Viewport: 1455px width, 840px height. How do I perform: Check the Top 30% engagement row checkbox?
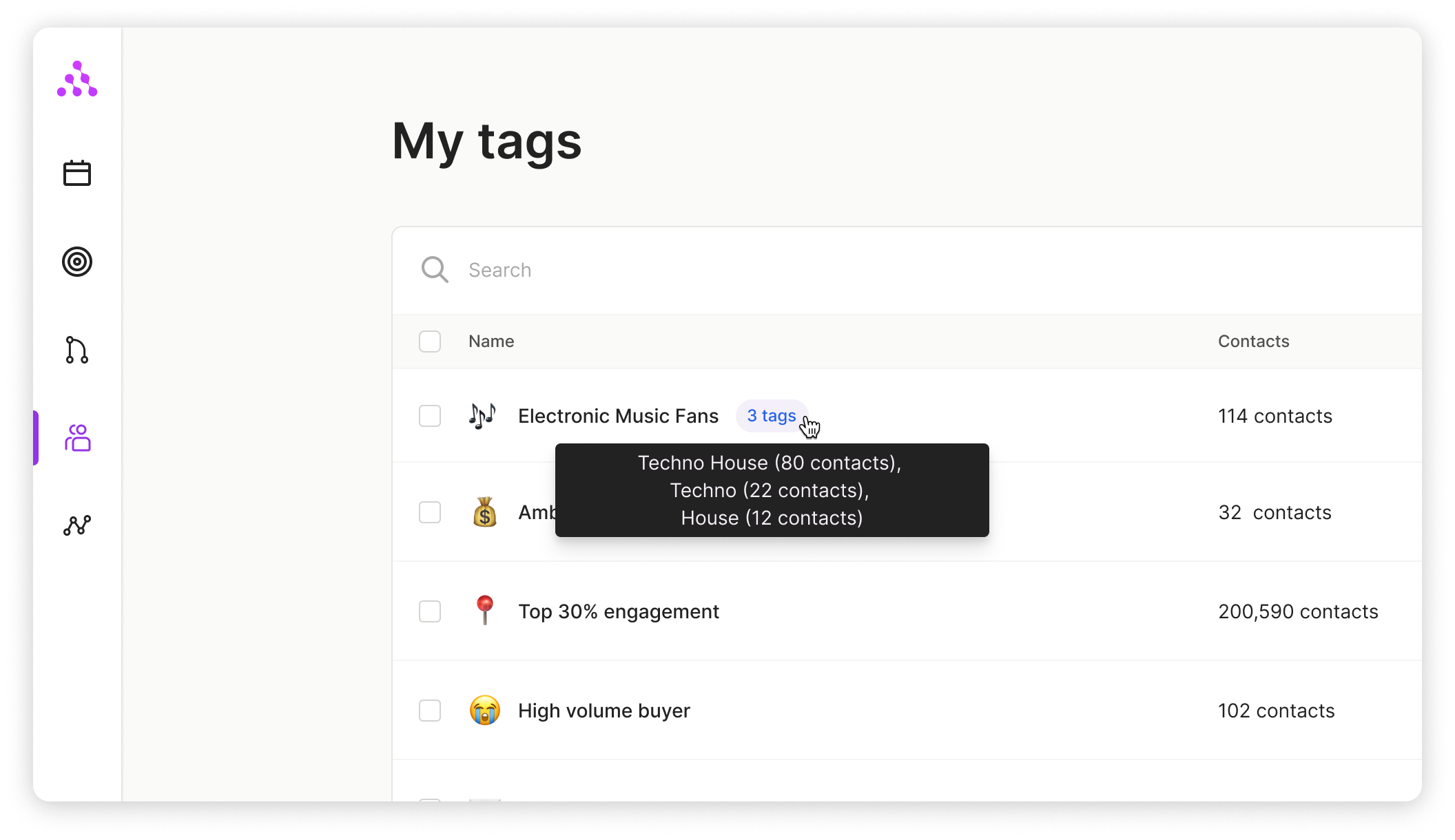pyautogui.click(x=430, y=611)
